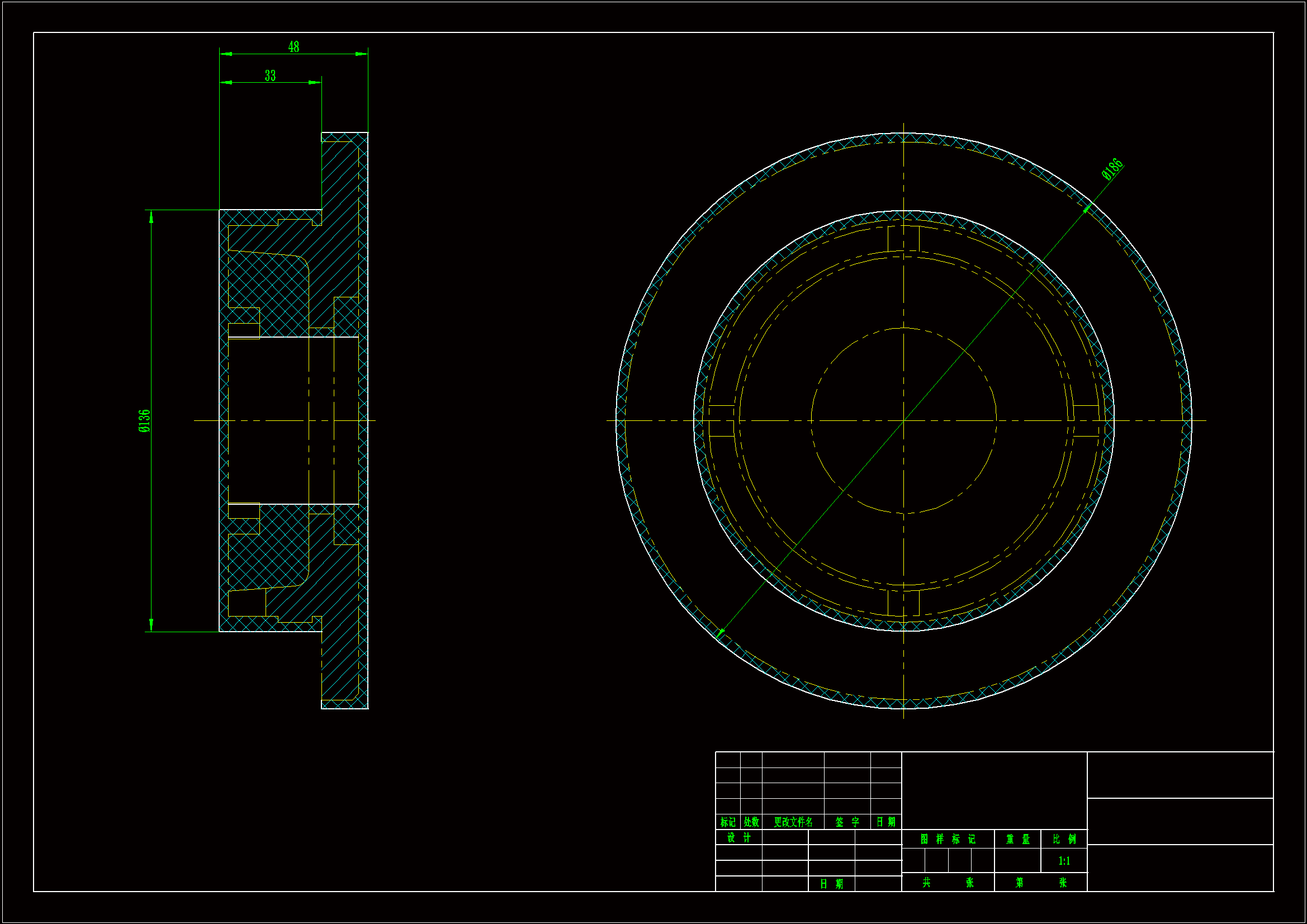Click the 48 dimension text
The width and height of the screenshot is (1307, 924).
tap(293, 47)
